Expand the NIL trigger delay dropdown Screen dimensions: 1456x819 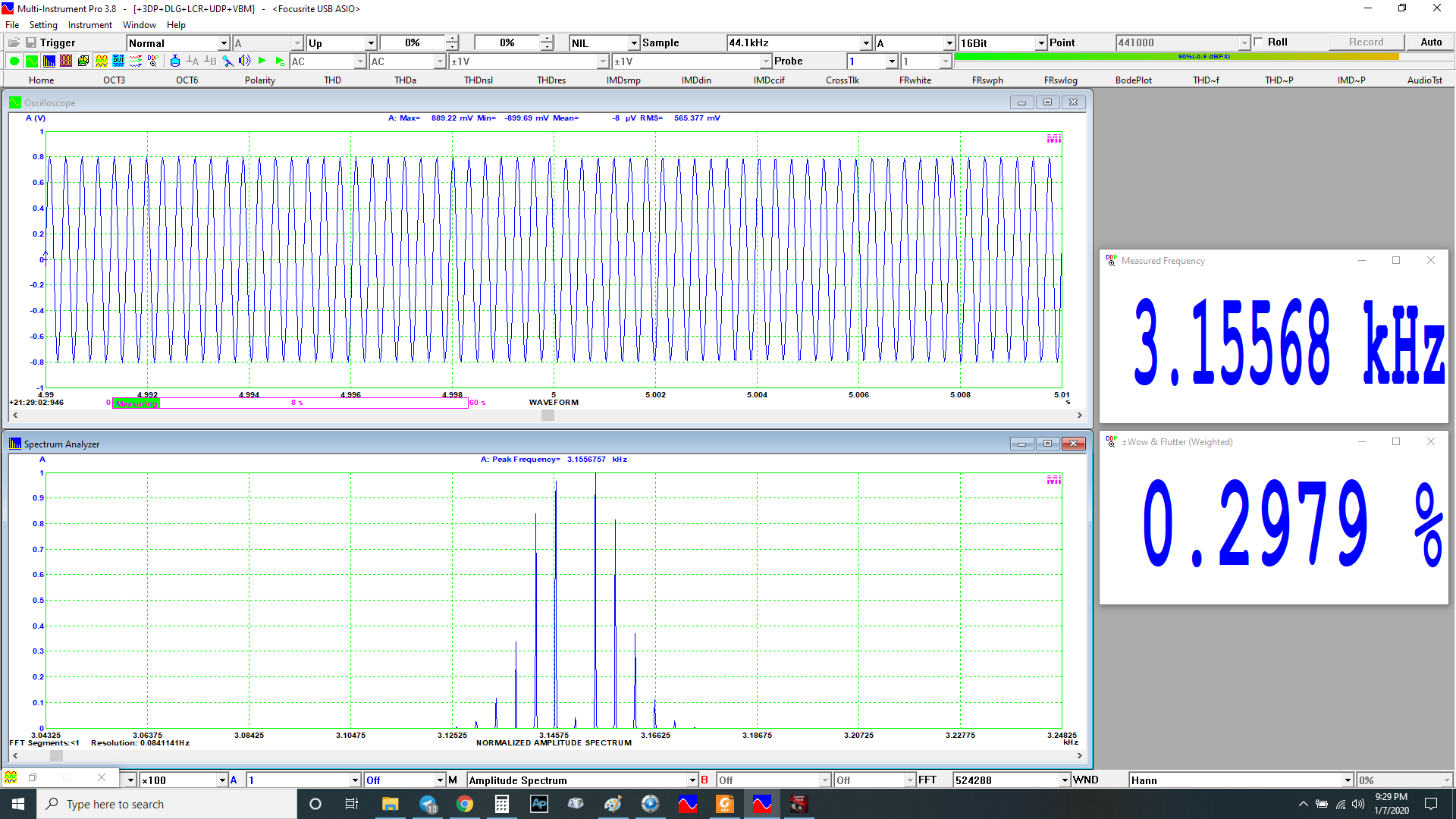[x=634, y=43]
